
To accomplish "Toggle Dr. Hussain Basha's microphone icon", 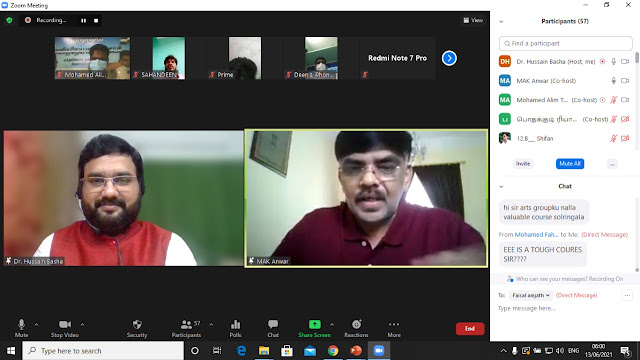I will click(x=613, y=62).
